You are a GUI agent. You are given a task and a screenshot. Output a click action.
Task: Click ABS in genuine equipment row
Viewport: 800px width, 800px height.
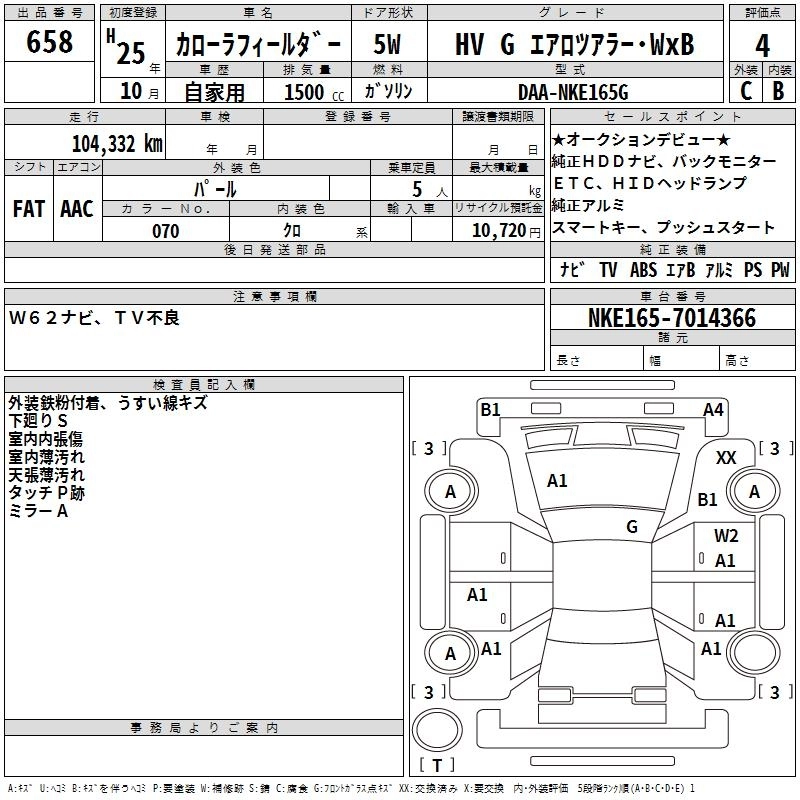point(643,270)
